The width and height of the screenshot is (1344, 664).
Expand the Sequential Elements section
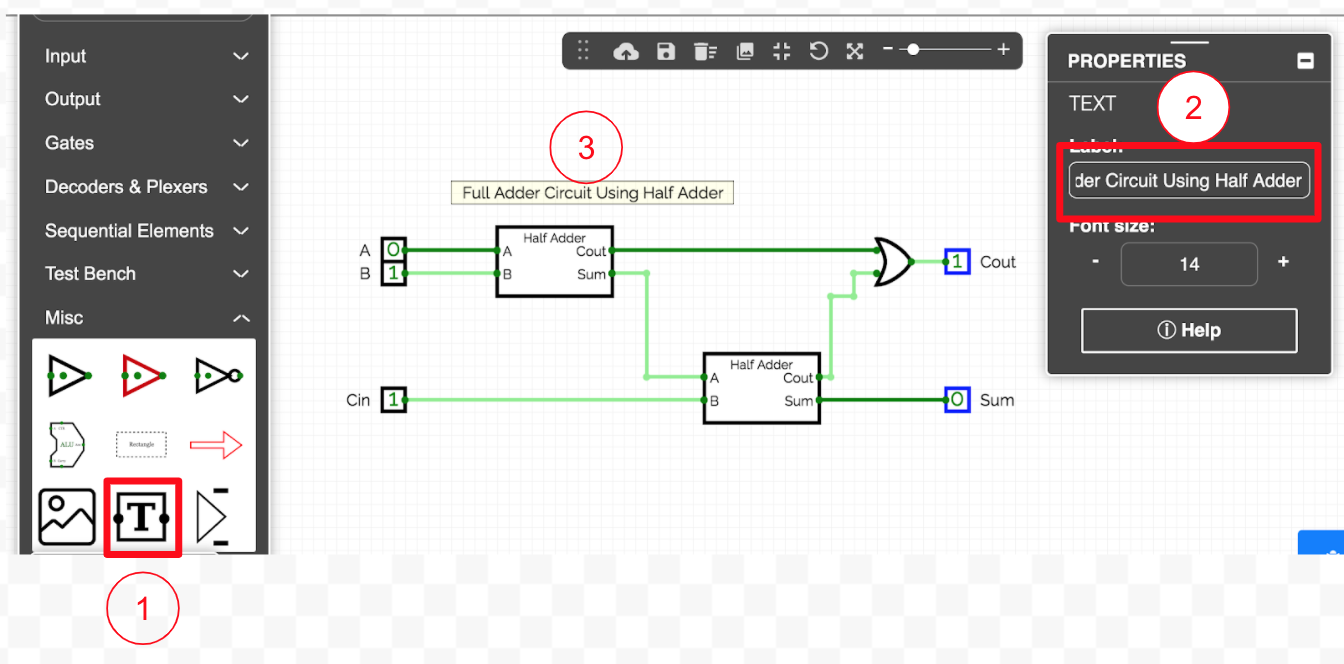pyautogui.click(x=145, y=231)
